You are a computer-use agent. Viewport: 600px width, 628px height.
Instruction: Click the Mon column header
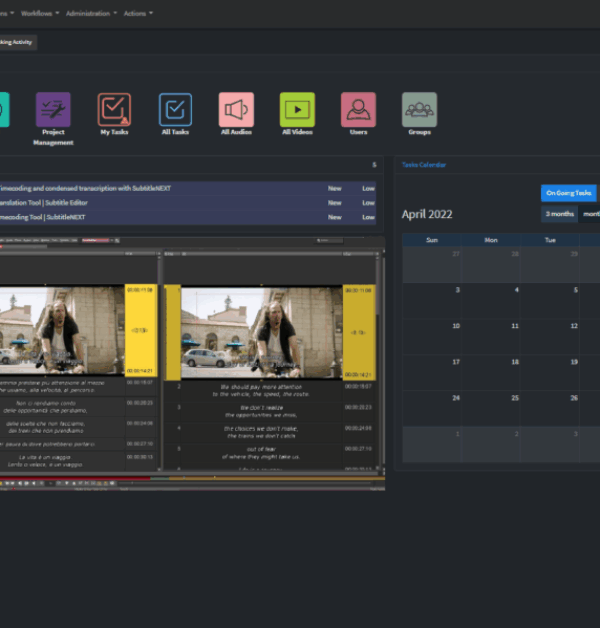pyautogui.click(x=491, y=240)
